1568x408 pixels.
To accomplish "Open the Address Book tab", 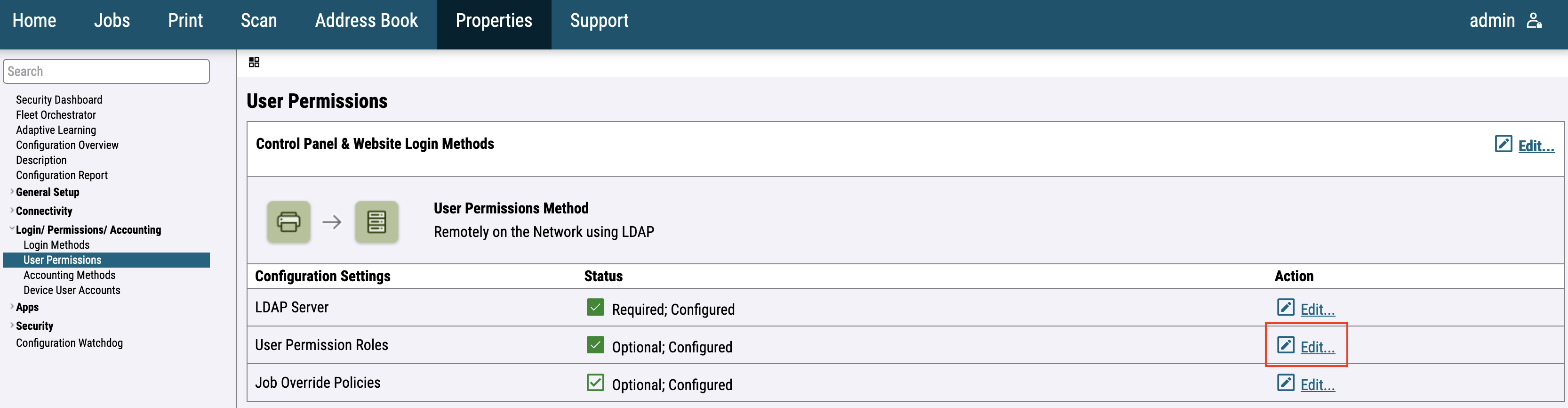I will [366, 21].
